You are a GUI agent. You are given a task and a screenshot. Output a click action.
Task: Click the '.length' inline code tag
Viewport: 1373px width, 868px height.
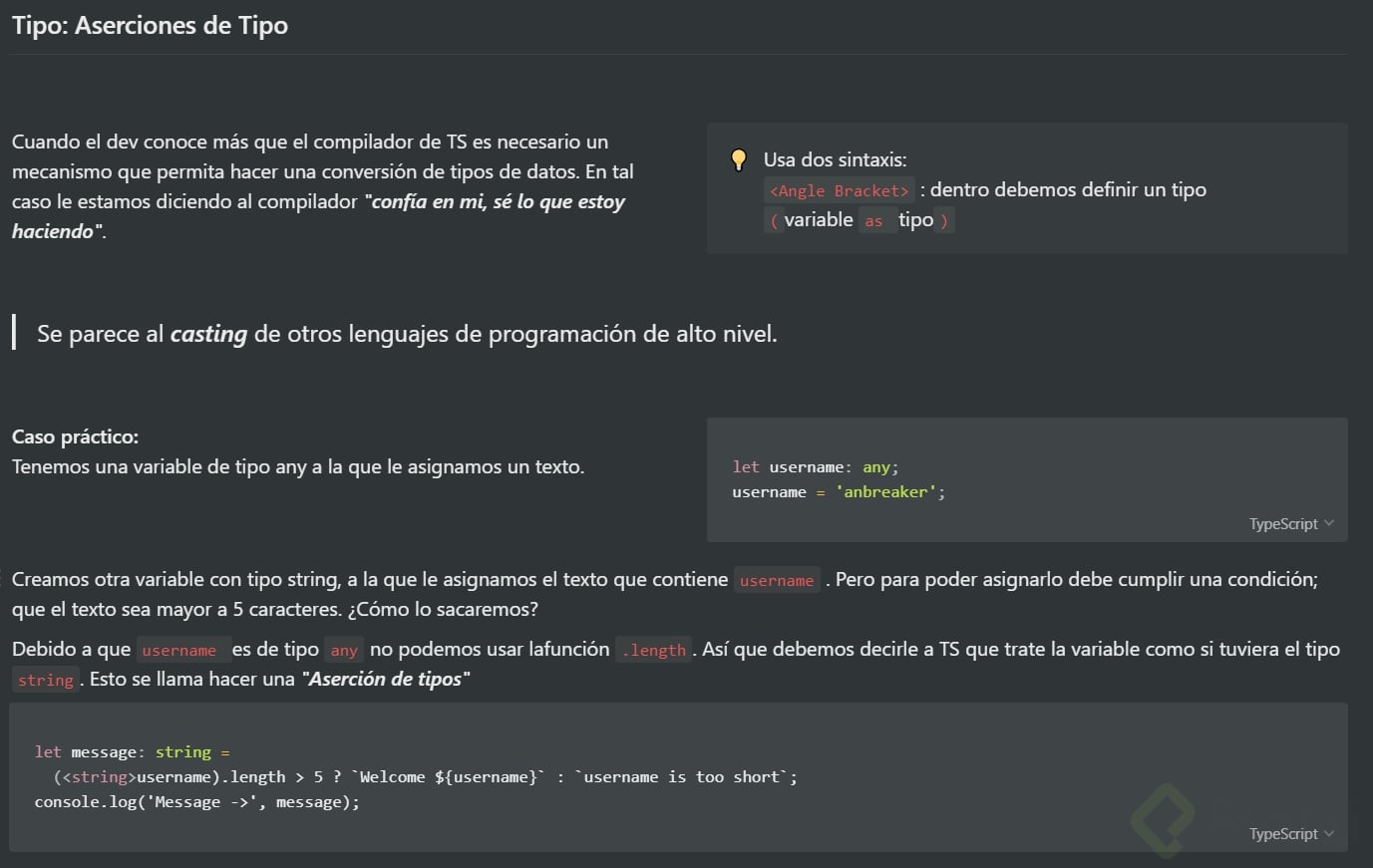[x=654, y=650]
